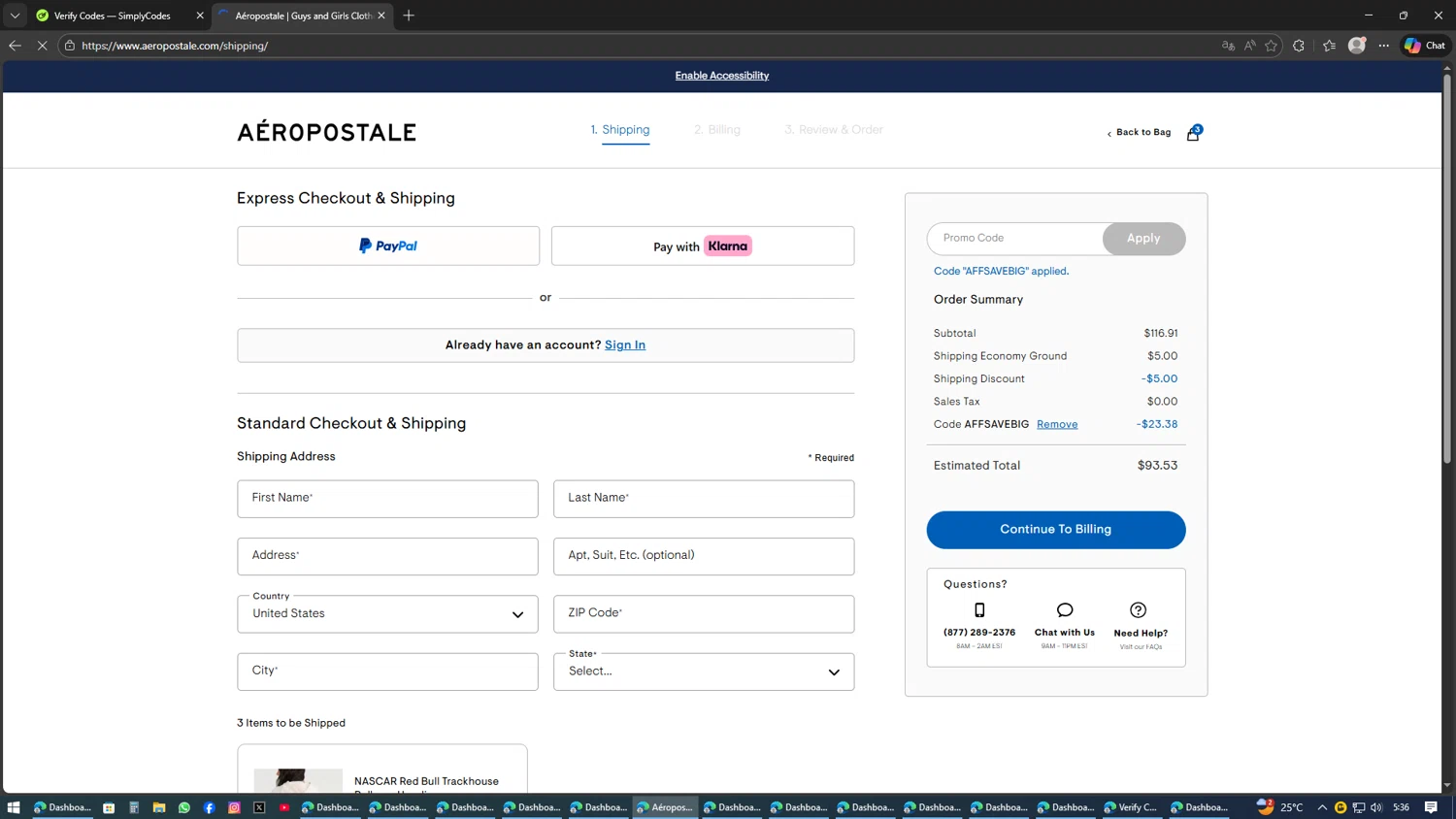Open Windows Start menu
1456x819 pixels.
click(x=14, y=807)
